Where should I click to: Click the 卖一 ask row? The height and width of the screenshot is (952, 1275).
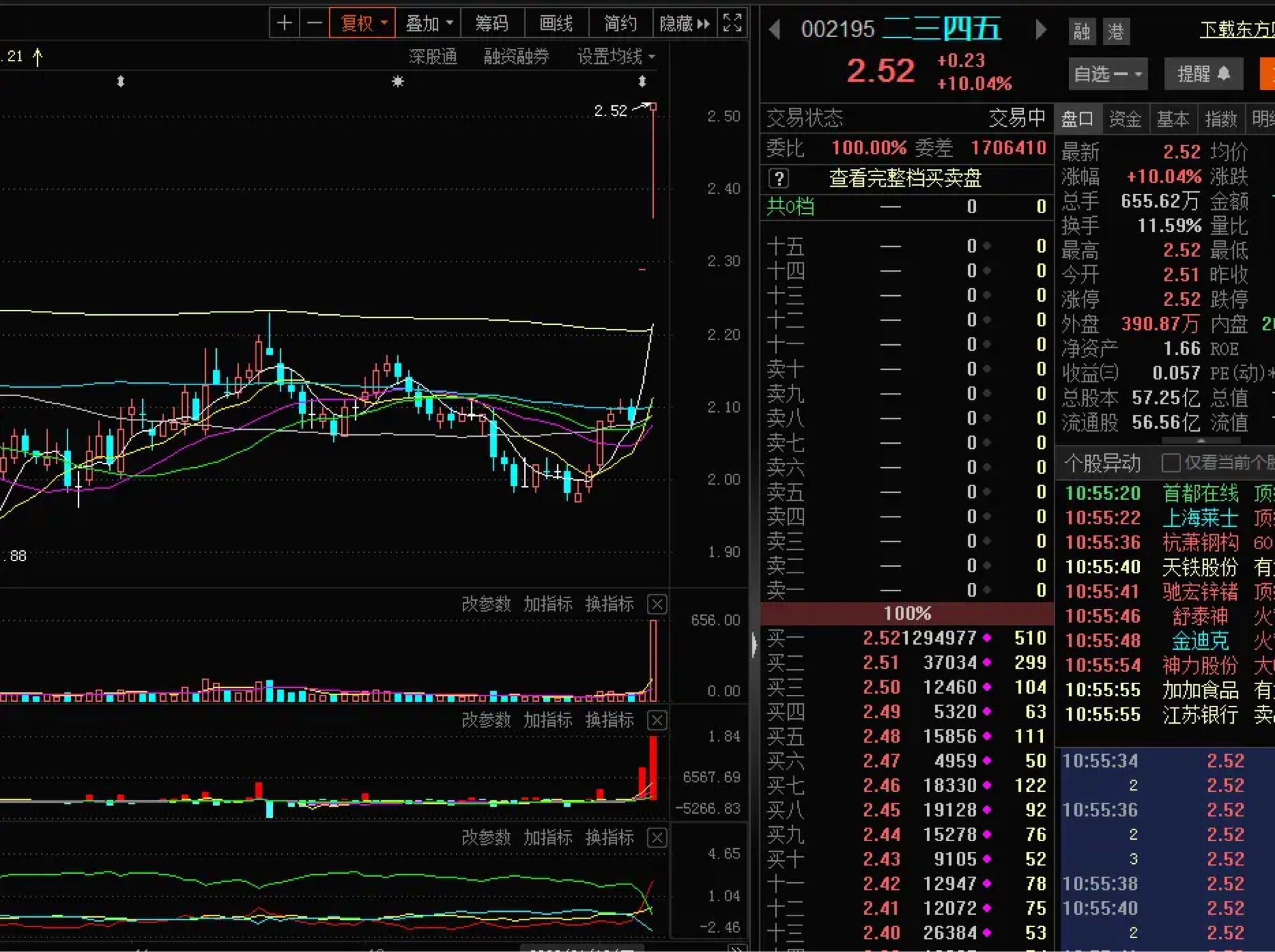(907, 590)
